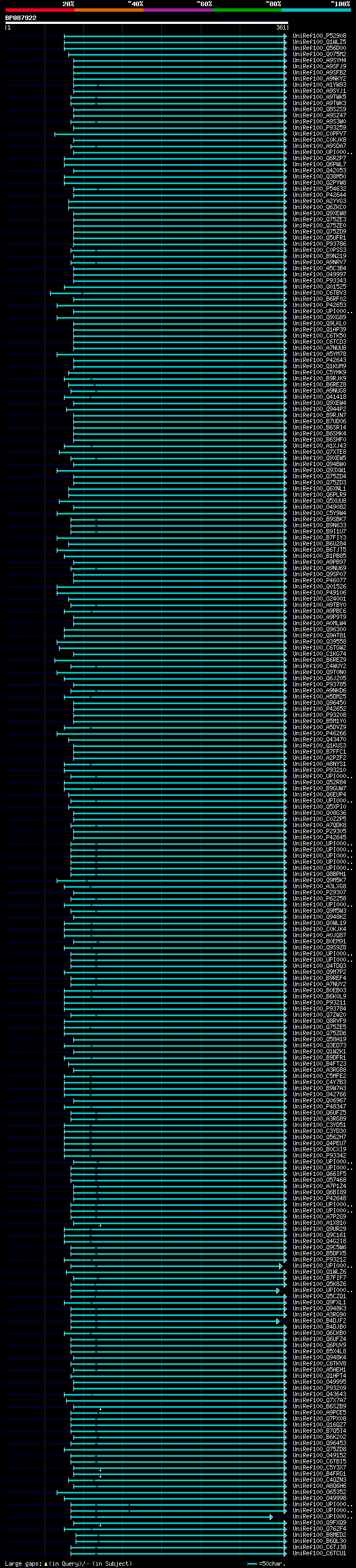
Task: Select label UniRef100_P54632
Action: click(x=319, y=189)
